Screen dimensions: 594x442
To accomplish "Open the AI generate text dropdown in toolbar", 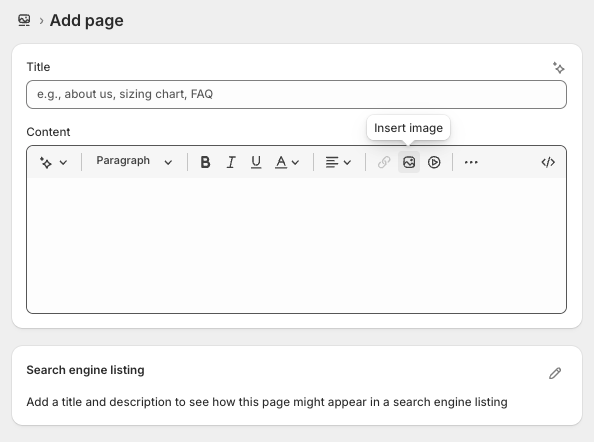I will 53,162.
